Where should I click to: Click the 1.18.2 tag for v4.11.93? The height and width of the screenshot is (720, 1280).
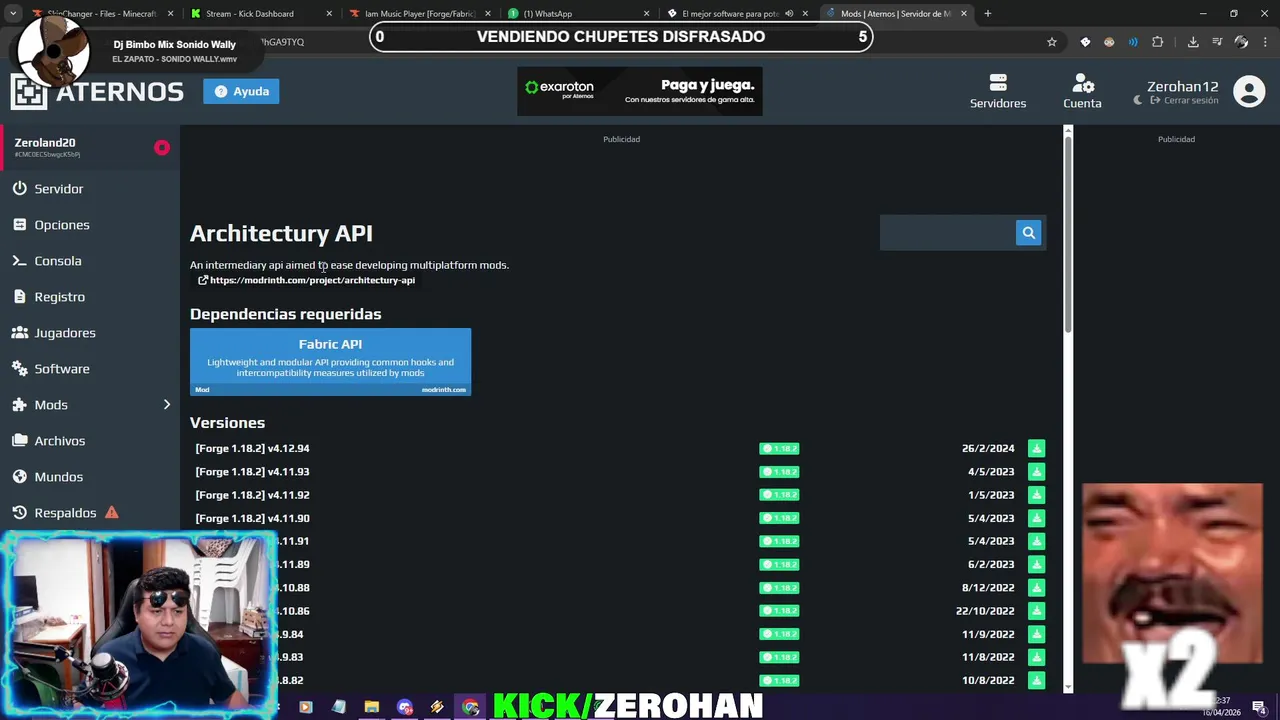point(779,472)
